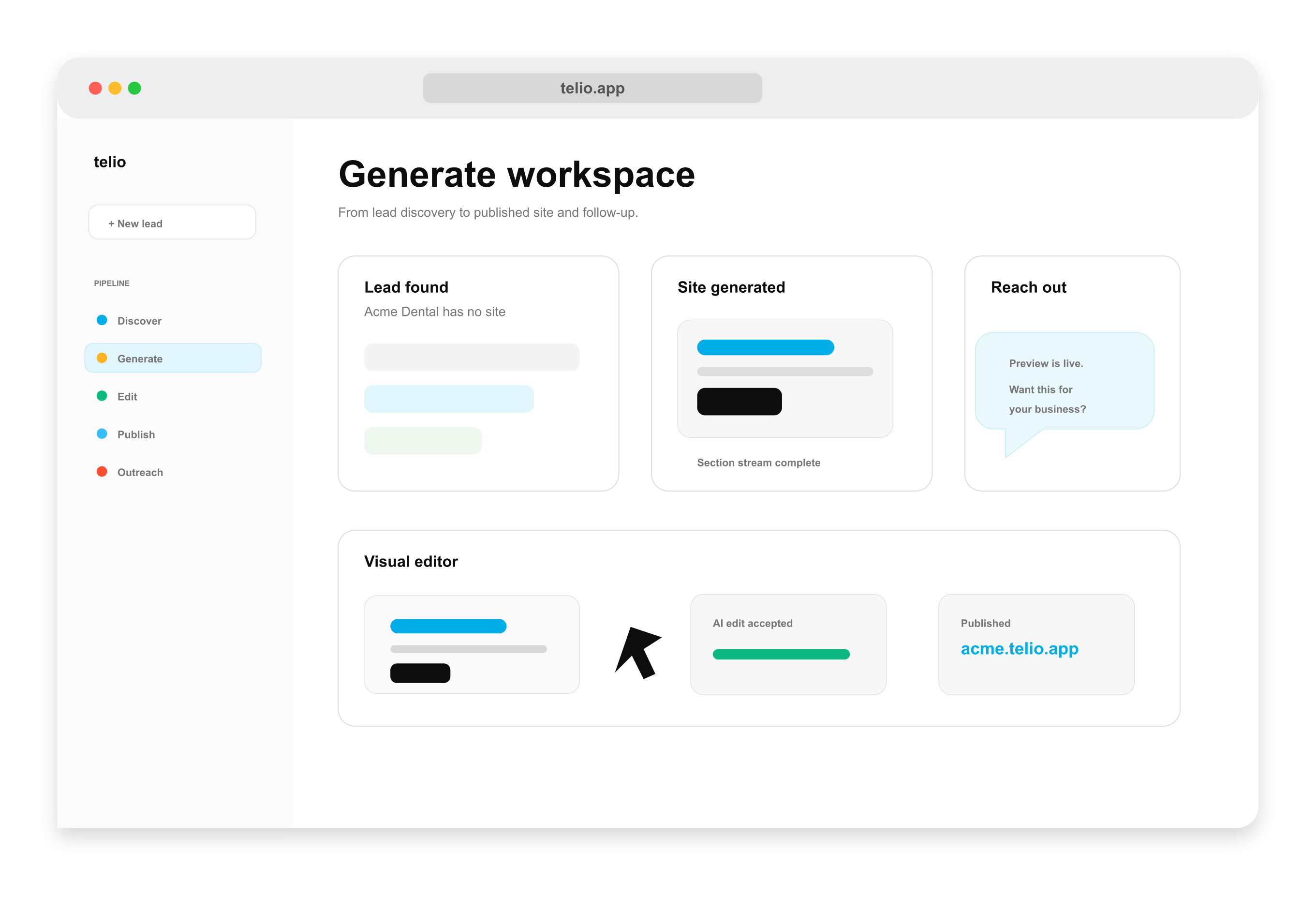Click the + New lead button
This screenshot has width=1316, height=912.
coord(172,222)
